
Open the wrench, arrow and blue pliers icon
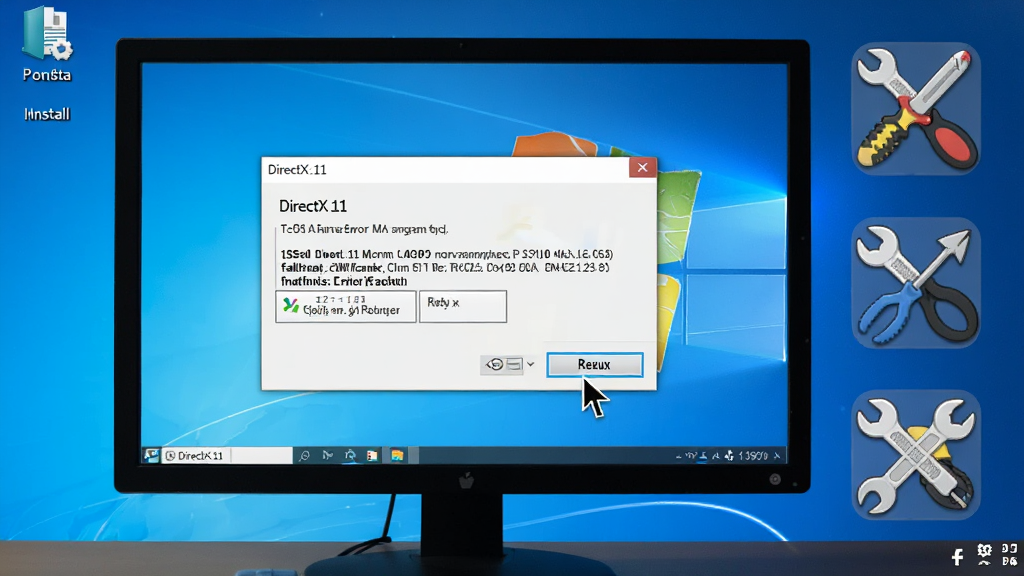tap(916, 283)
